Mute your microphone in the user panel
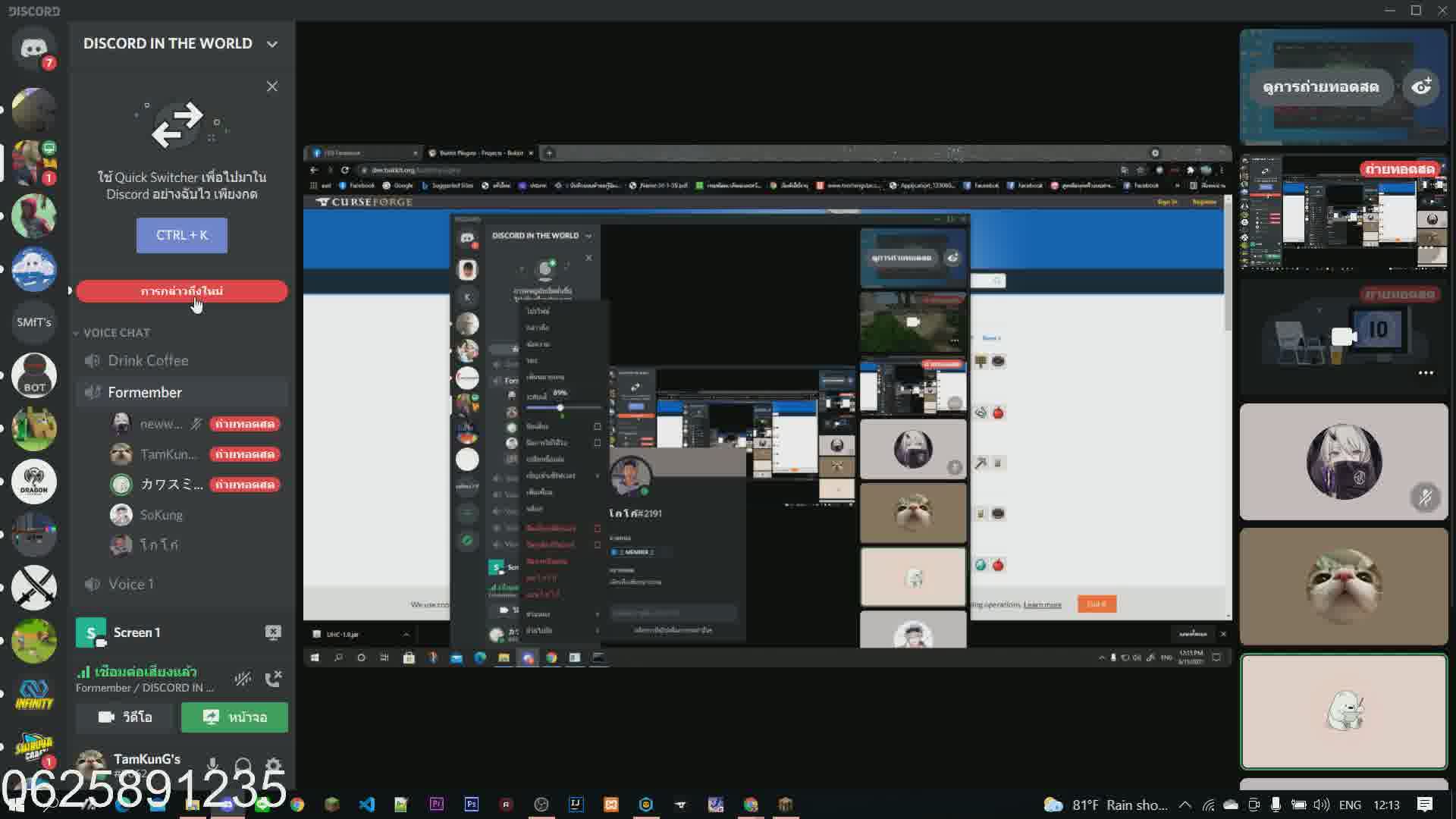This screenshot has width=1456, height=819. click(x=213, y=766)
